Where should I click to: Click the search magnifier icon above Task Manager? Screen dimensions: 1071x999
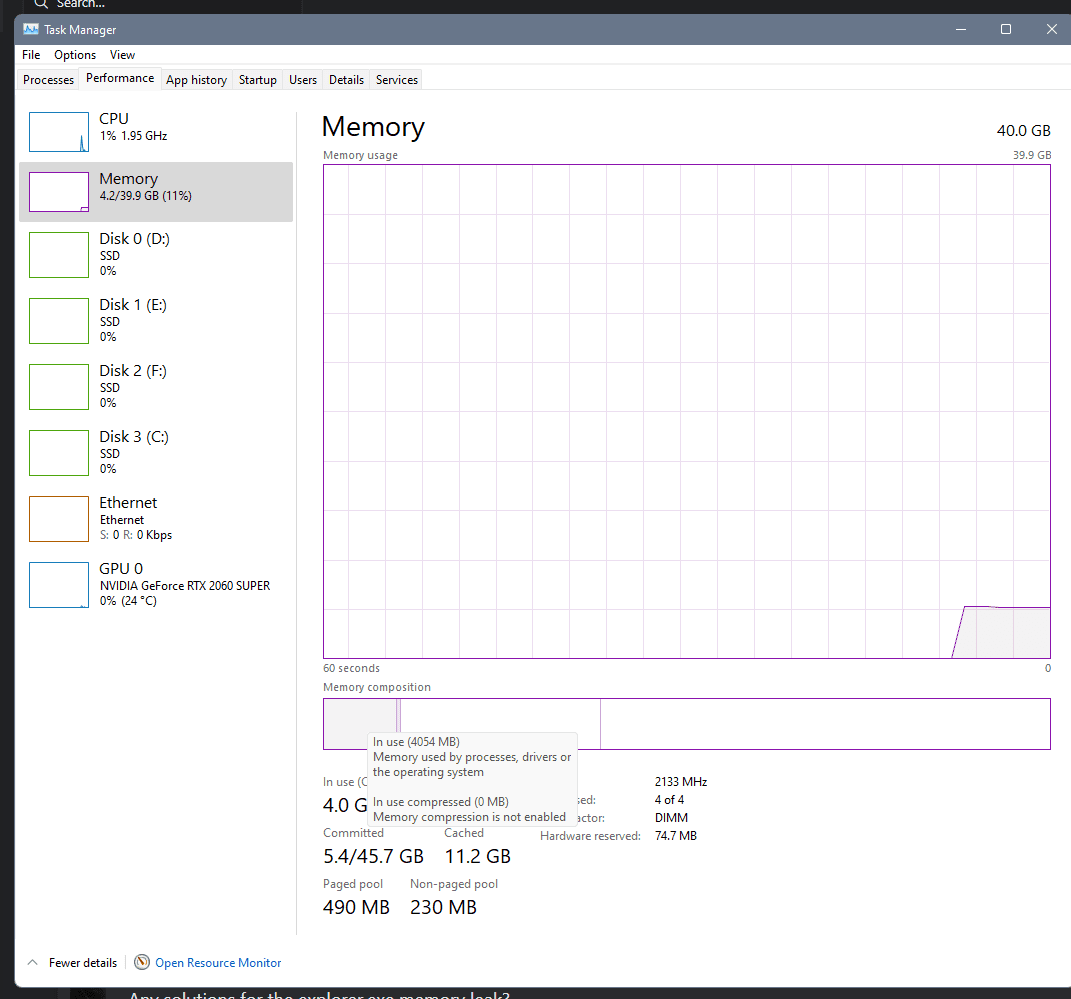(41, 4)
